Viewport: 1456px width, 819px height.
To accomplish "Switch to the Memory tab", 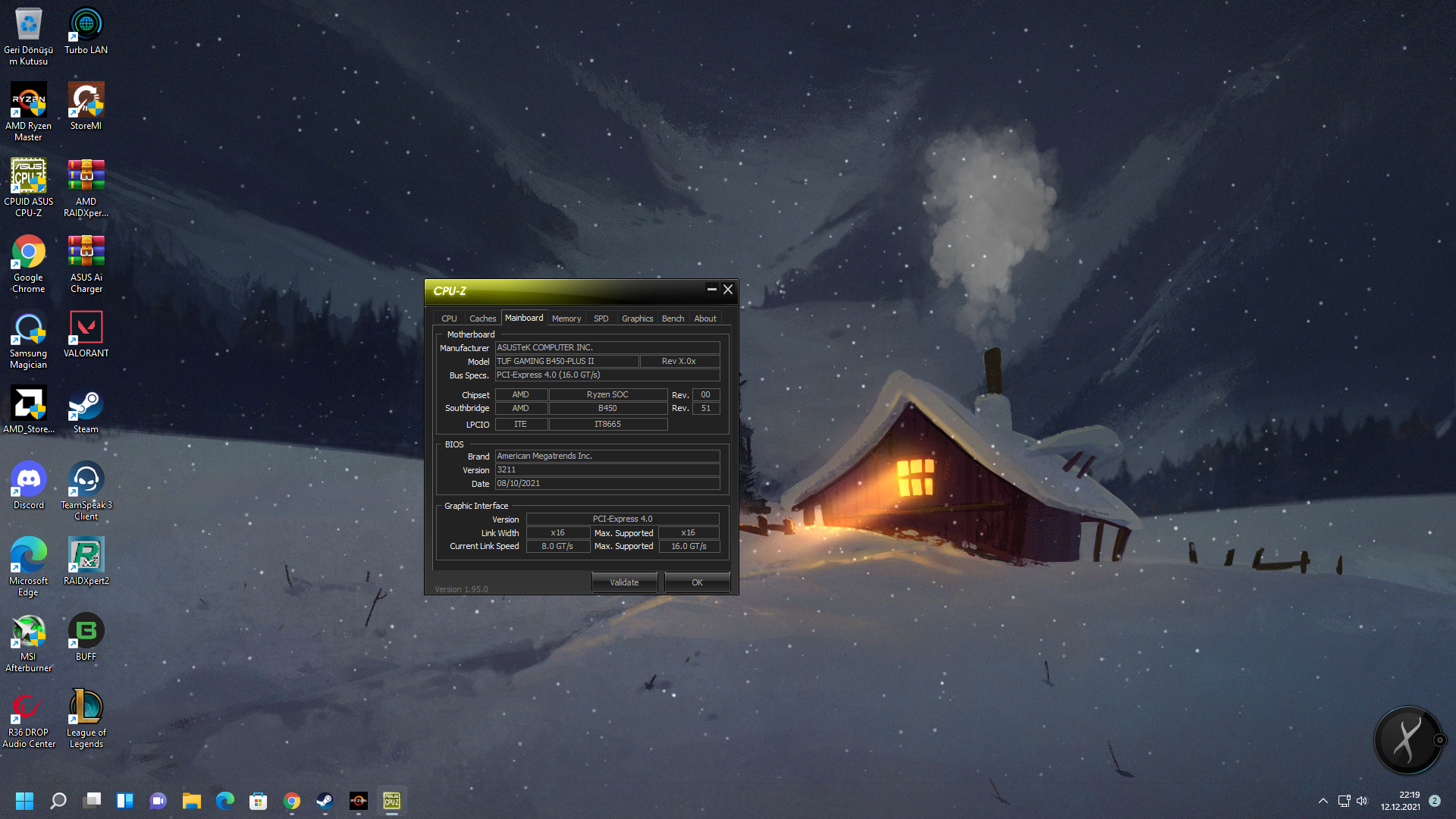I will [x=566, y=318].
